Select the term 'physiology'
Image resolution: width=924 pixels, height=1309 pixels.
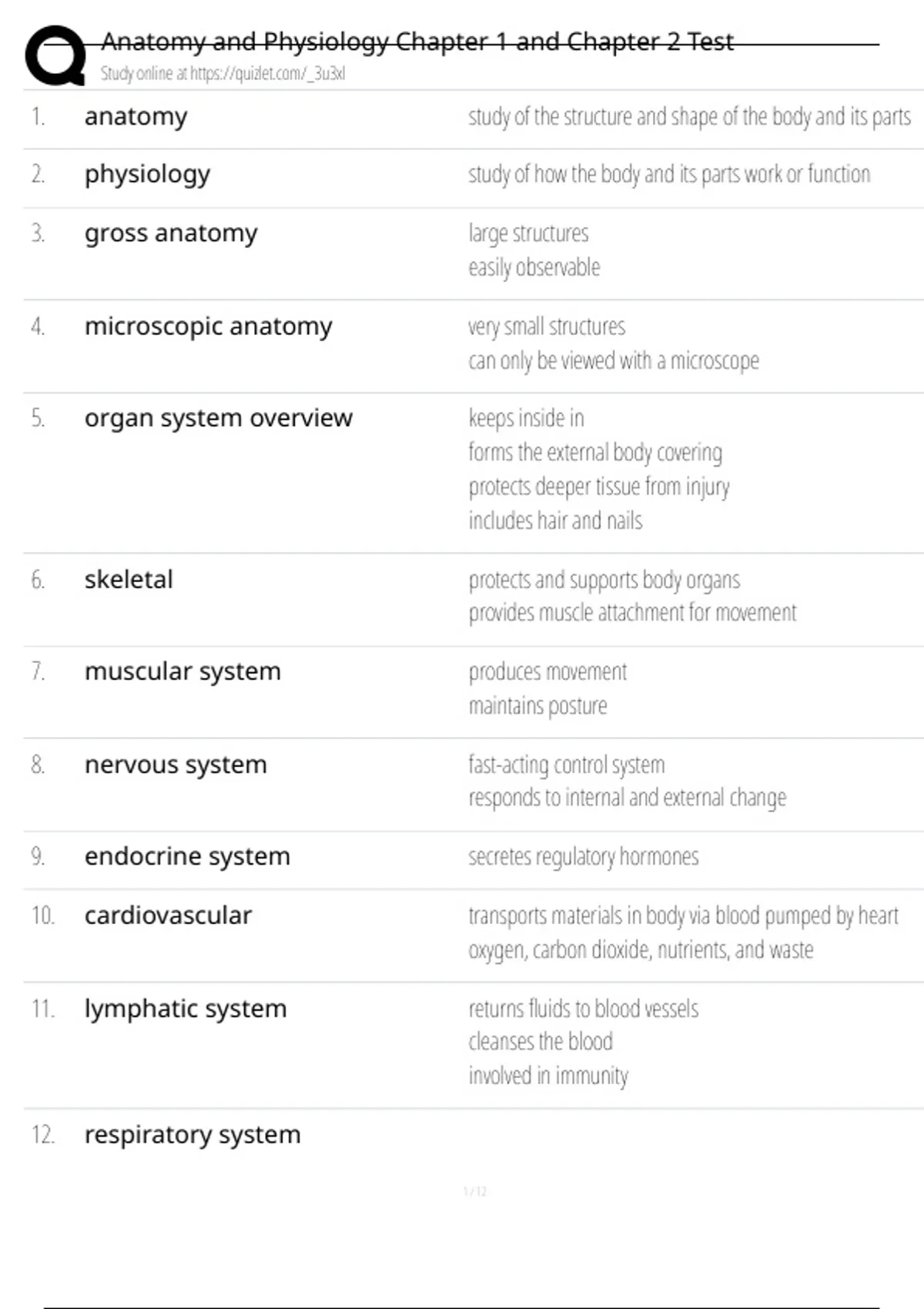147,175
